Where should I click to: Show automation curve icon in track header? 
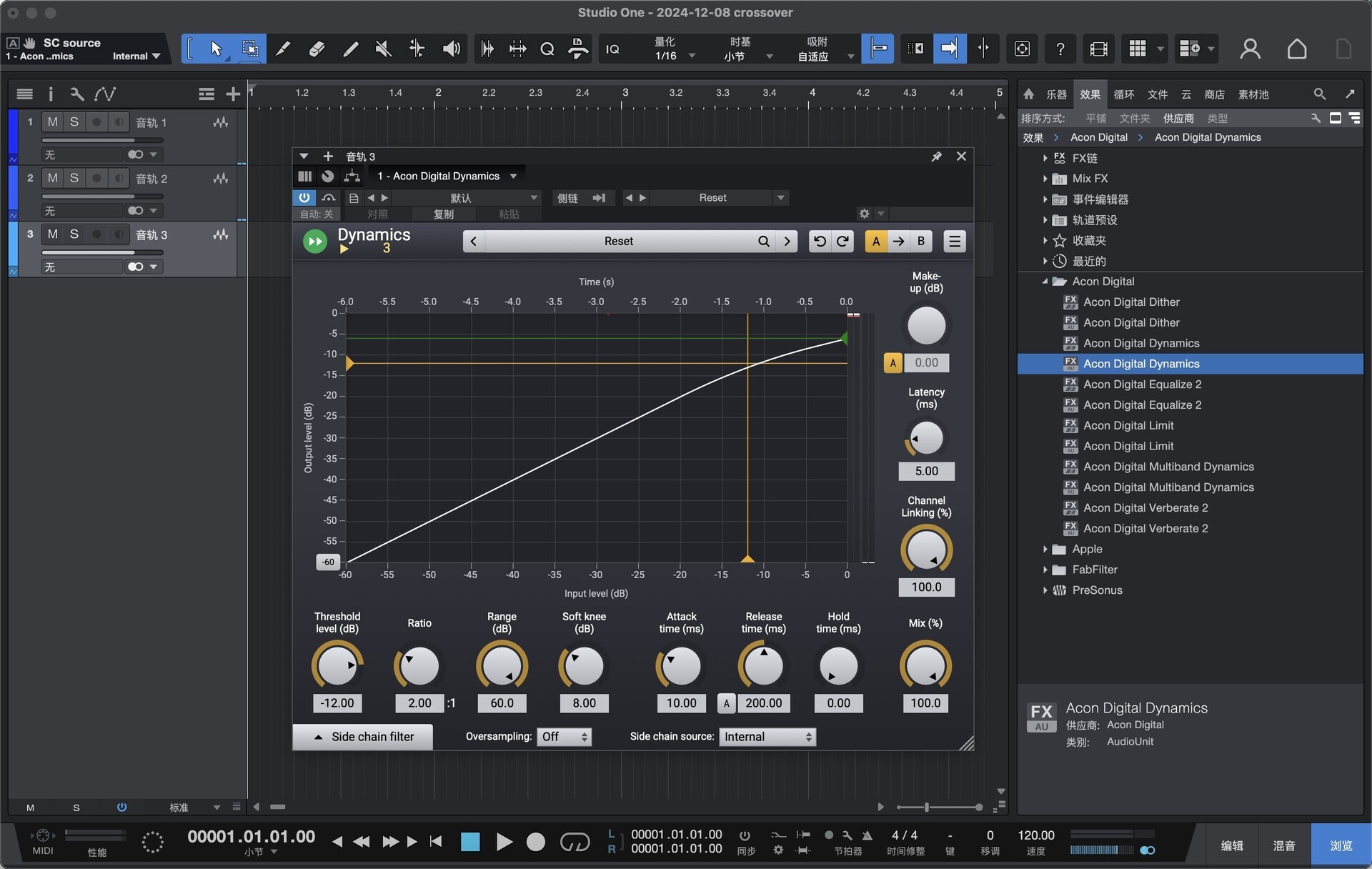tap(105, 94)
